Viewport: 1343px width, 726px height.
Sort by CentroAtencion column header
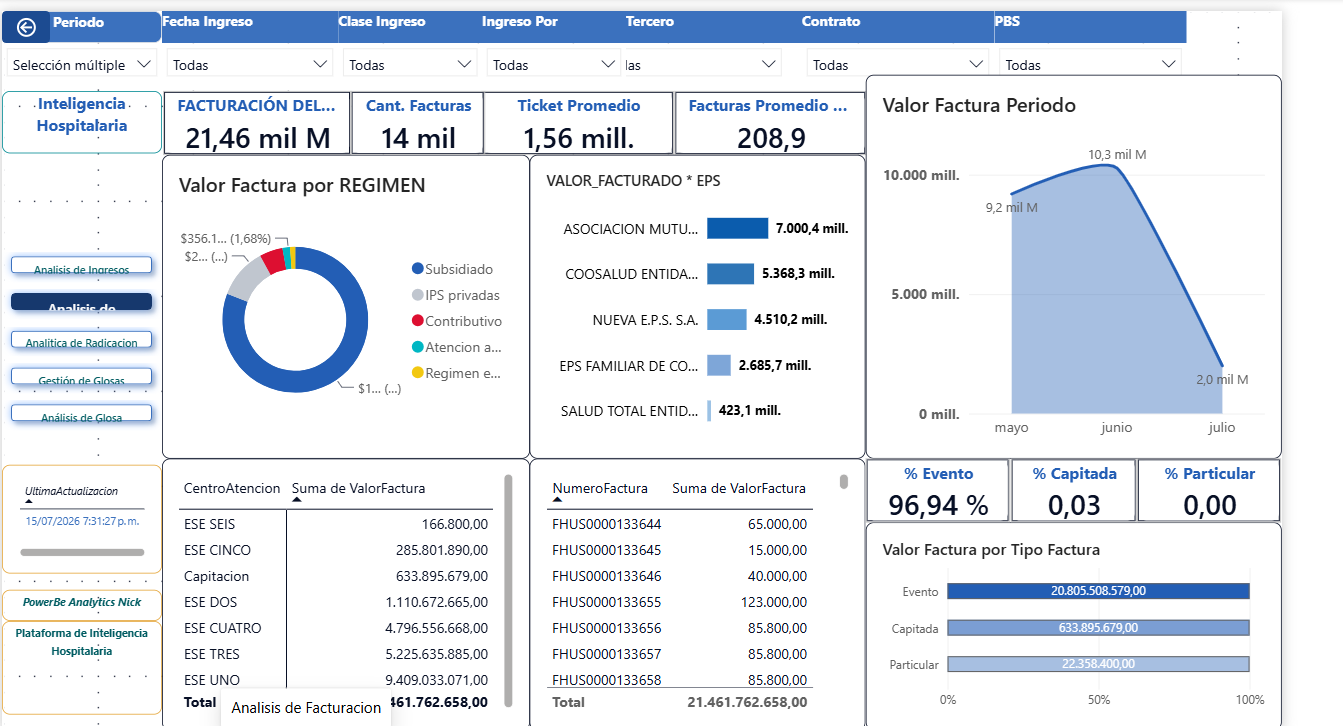[232, 488]
